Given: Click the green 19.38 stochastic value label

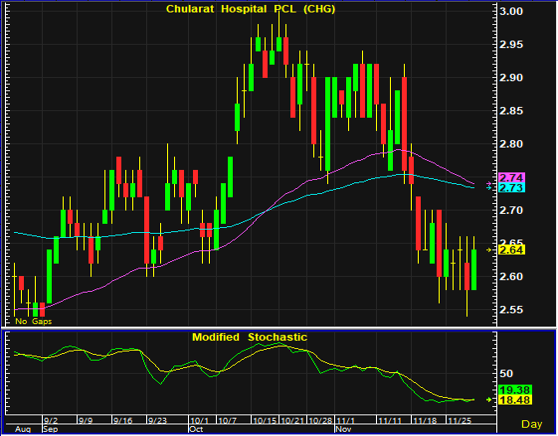Looking at the screenshot, I should [515, 390].
